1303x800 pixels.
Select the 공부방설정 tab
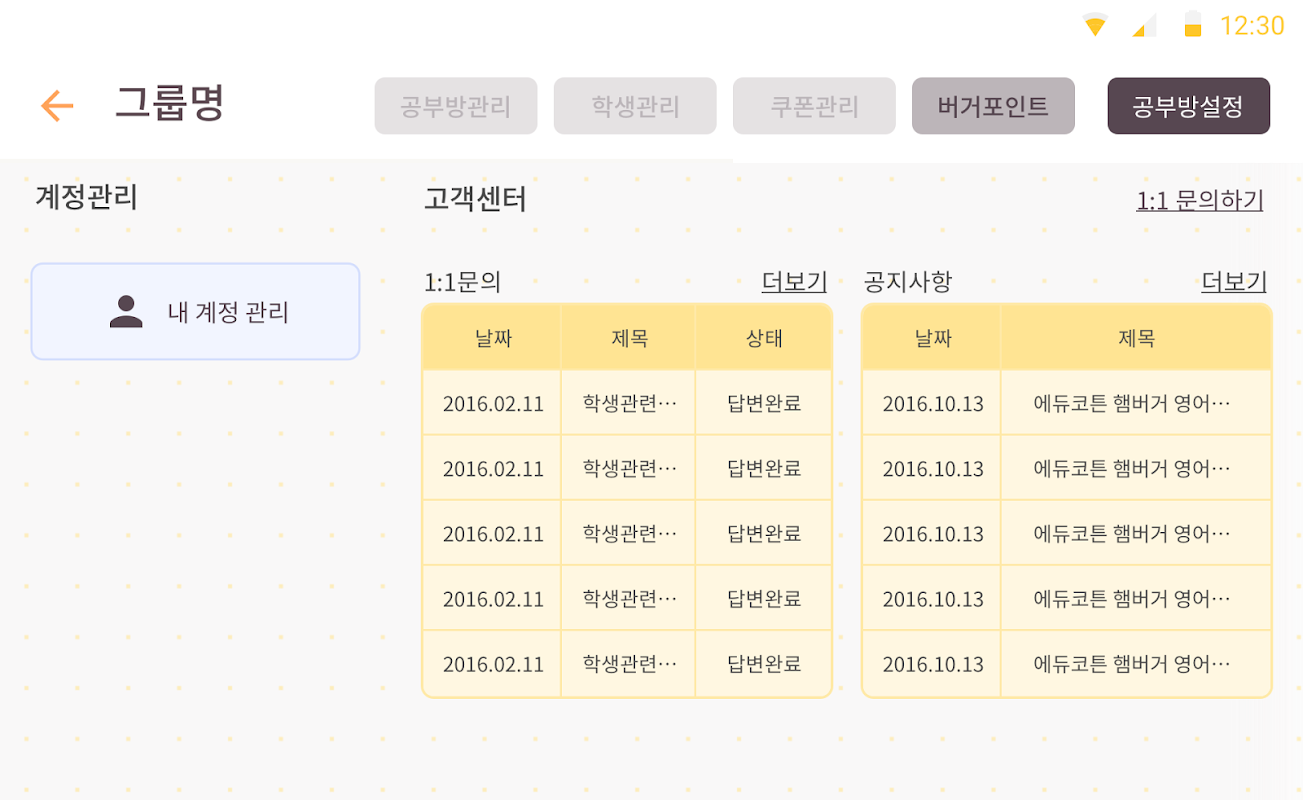click(1188, 106)
